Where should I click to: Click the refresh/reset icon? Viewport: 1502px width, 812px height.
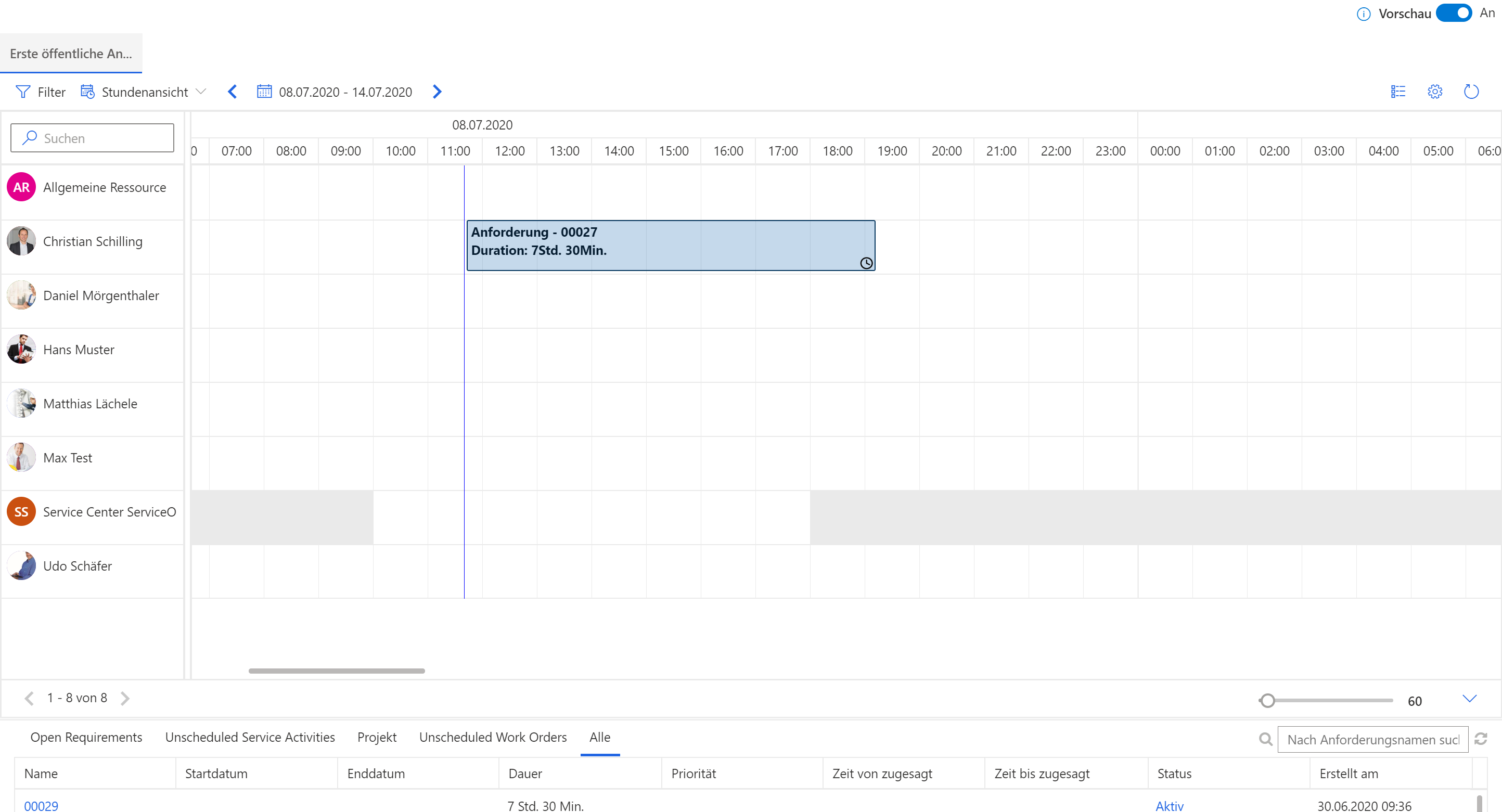[x=1471, y=92]
